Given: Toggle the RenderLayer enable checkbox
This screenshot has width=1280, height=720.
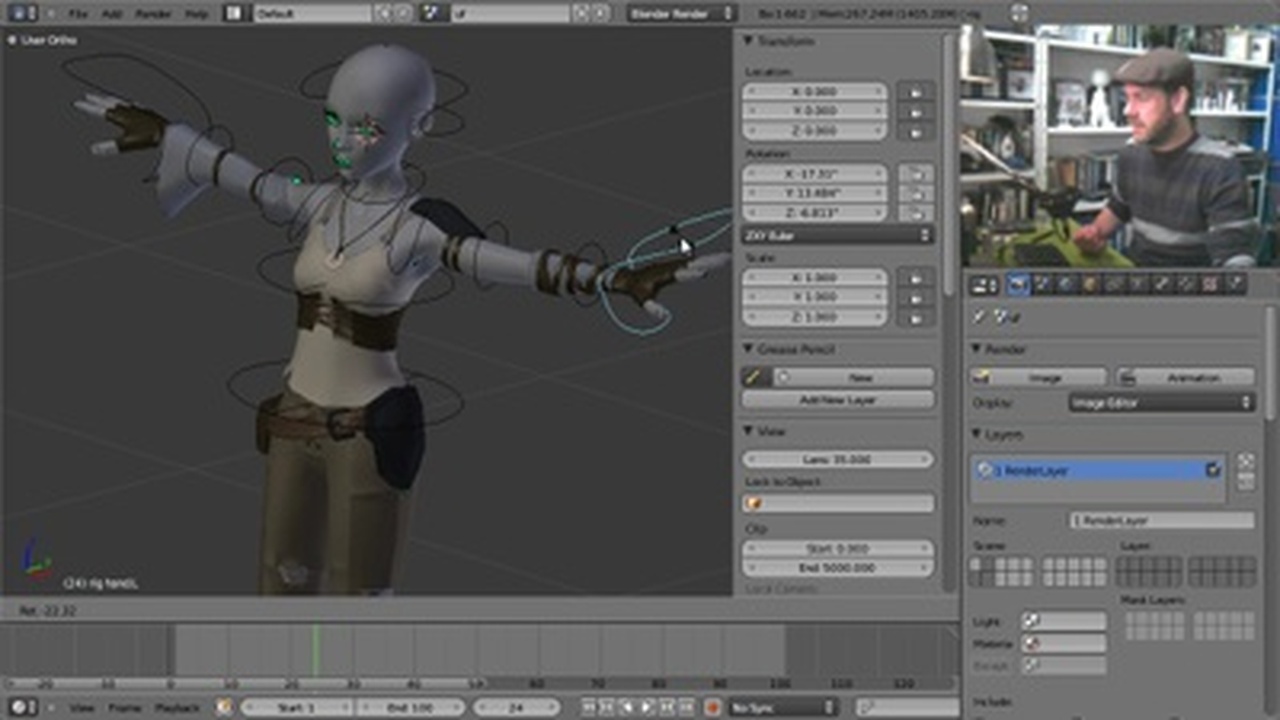Looking at the screenshot, I should 1212,469.
